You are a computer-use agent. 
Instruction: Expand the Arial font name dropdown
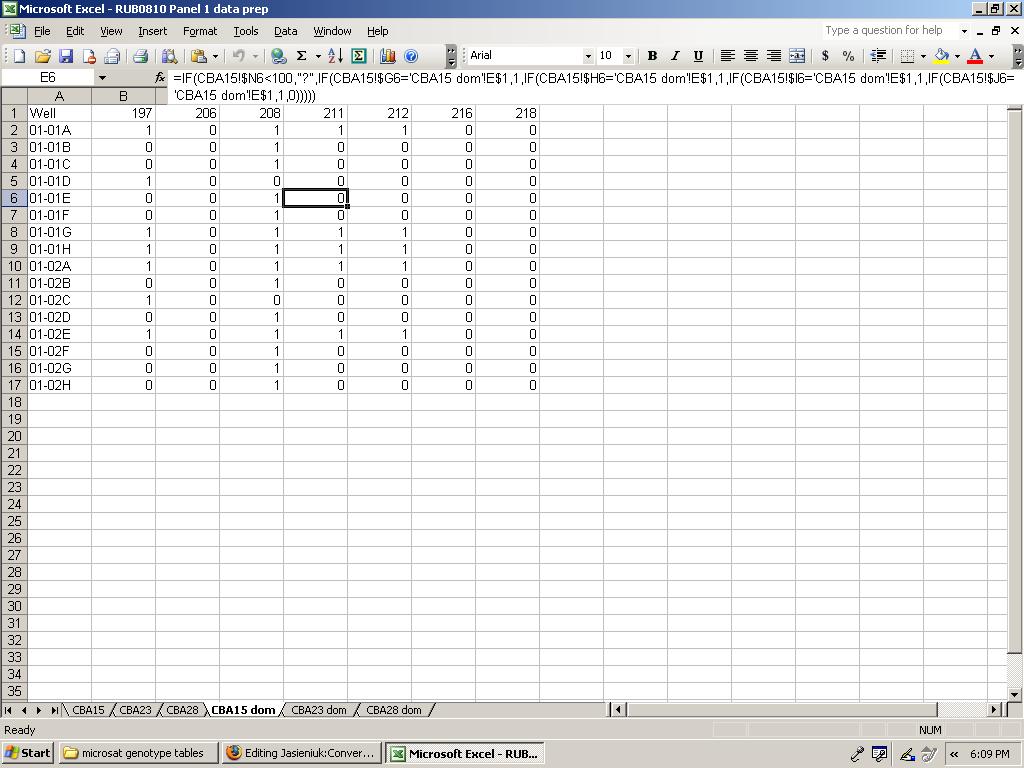tap(588, 56)
